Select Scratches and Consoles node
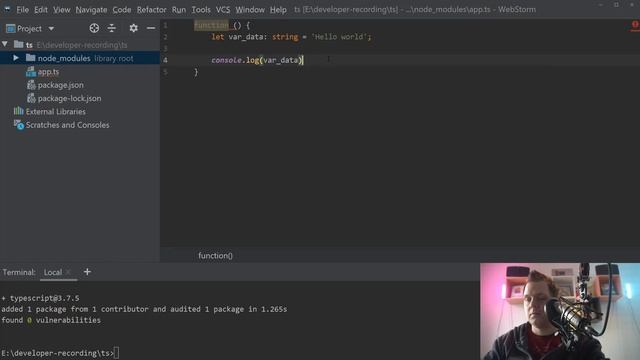This screenshot has width=640, height=360. click(67, 125)
